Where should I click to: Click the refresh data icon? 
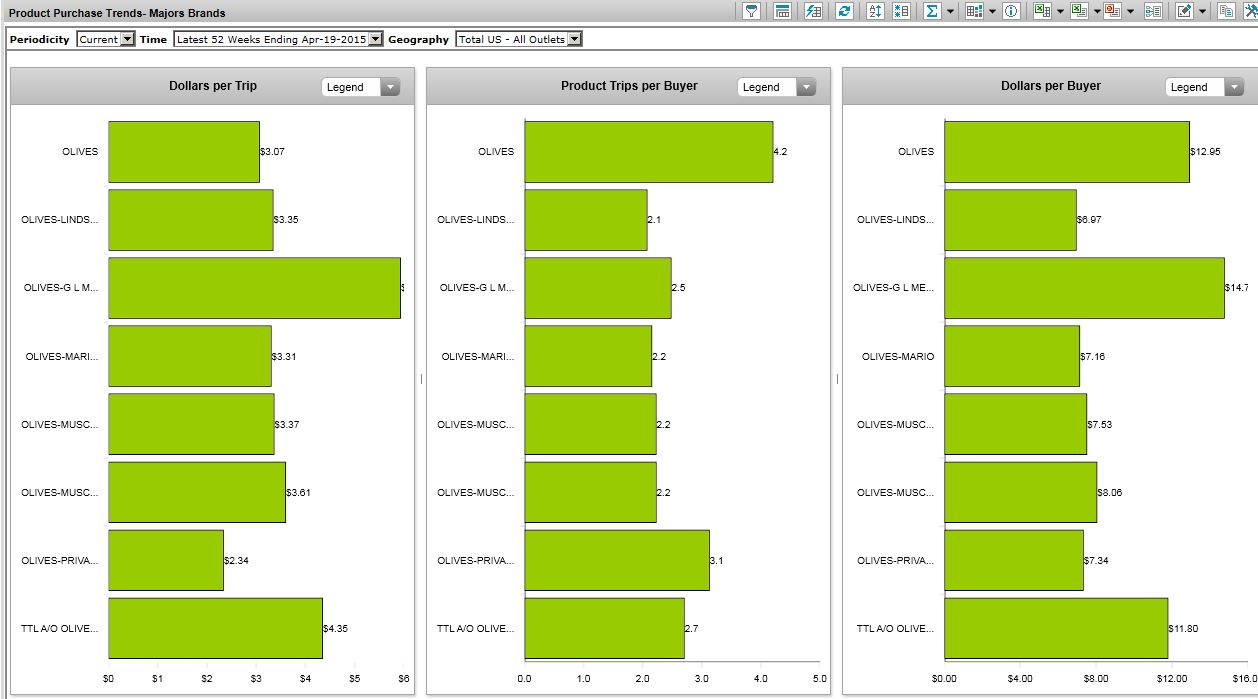pyautogui.click(x=845, y=11)
